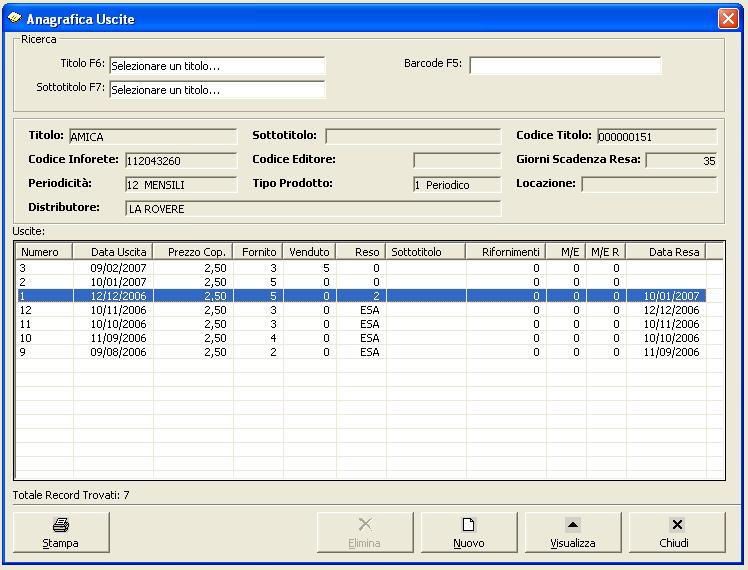The image size is (748, 570).
Task: Focus the Sottotitolo F7 search field
Action: coord(217,89)
